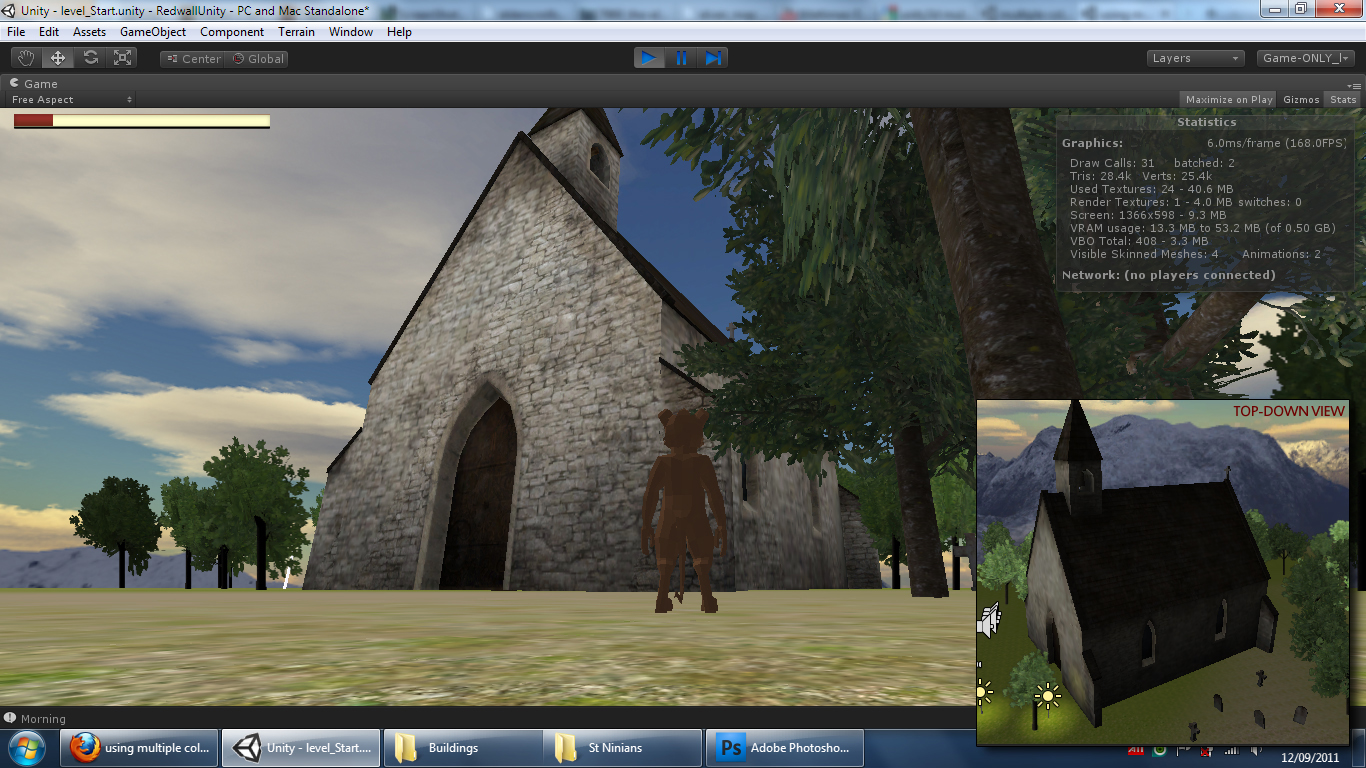Open the Free Aspect ratio dropdown
The image size is (1366, 768).
(72, 100)
